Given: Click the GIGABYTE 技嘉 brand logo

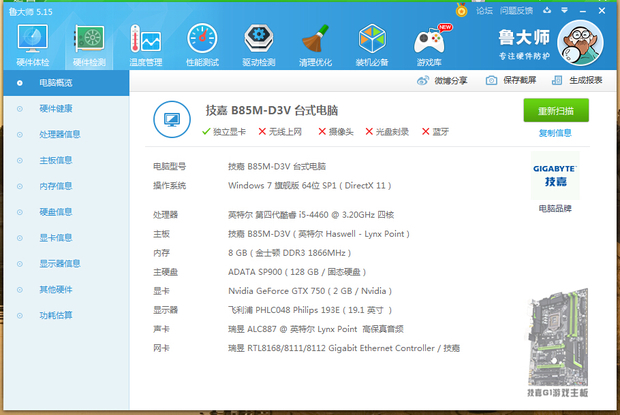Looking at the screenshot, I should point(555,175).
